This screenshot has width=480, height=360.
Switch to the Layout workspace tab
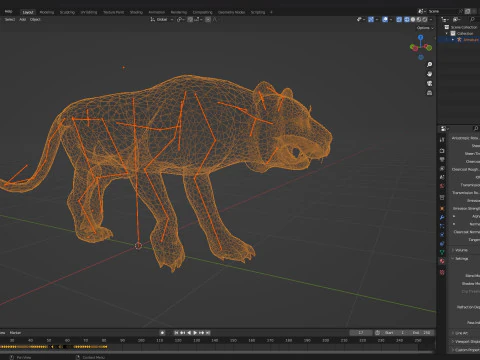tap(28, 12)
